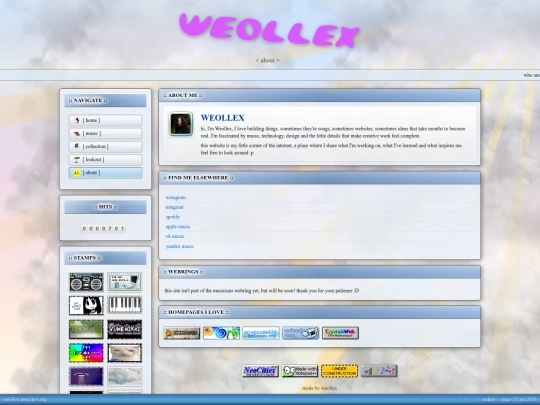The width and height of the screenshot is (540, 405).
Task: Open the spotify link
Action: coord(173,217)
